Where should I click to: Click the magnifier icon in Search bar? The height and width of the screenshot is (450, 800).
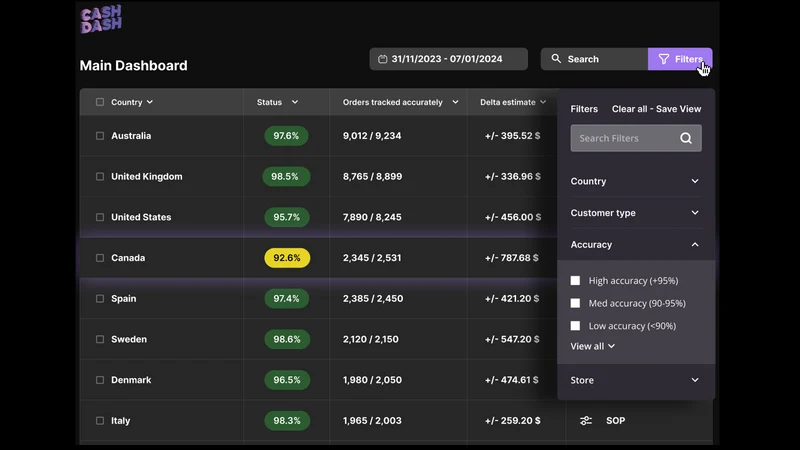(x=556, y=59)
